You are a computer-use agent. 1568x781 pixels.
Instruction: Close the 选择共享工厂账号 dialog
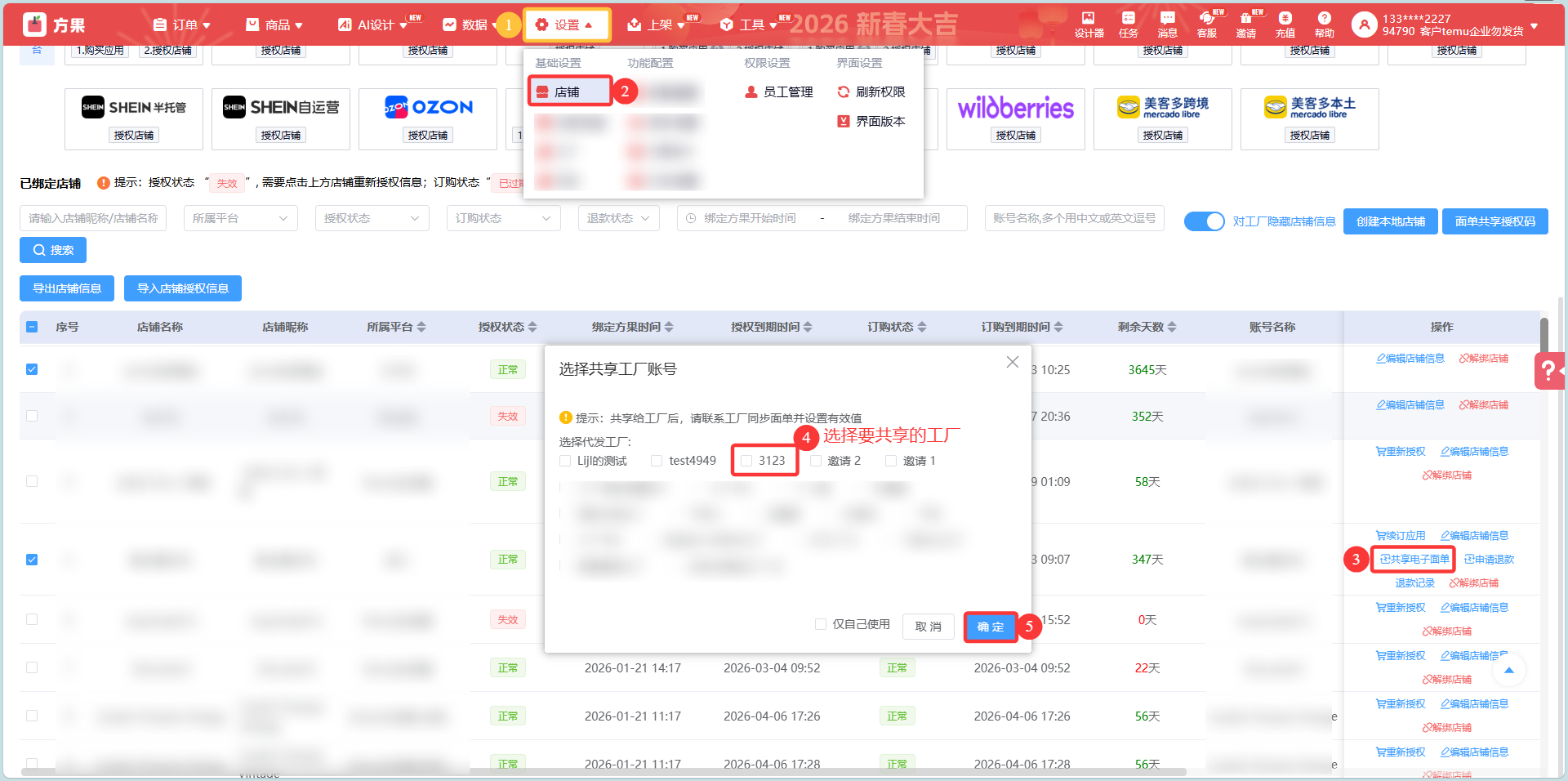[1013, 362]
